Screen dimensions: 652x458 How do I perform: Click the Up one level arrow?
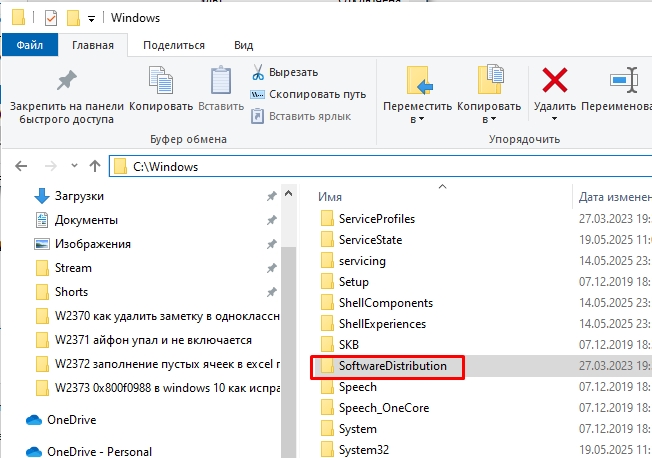(x=95, y=166)
